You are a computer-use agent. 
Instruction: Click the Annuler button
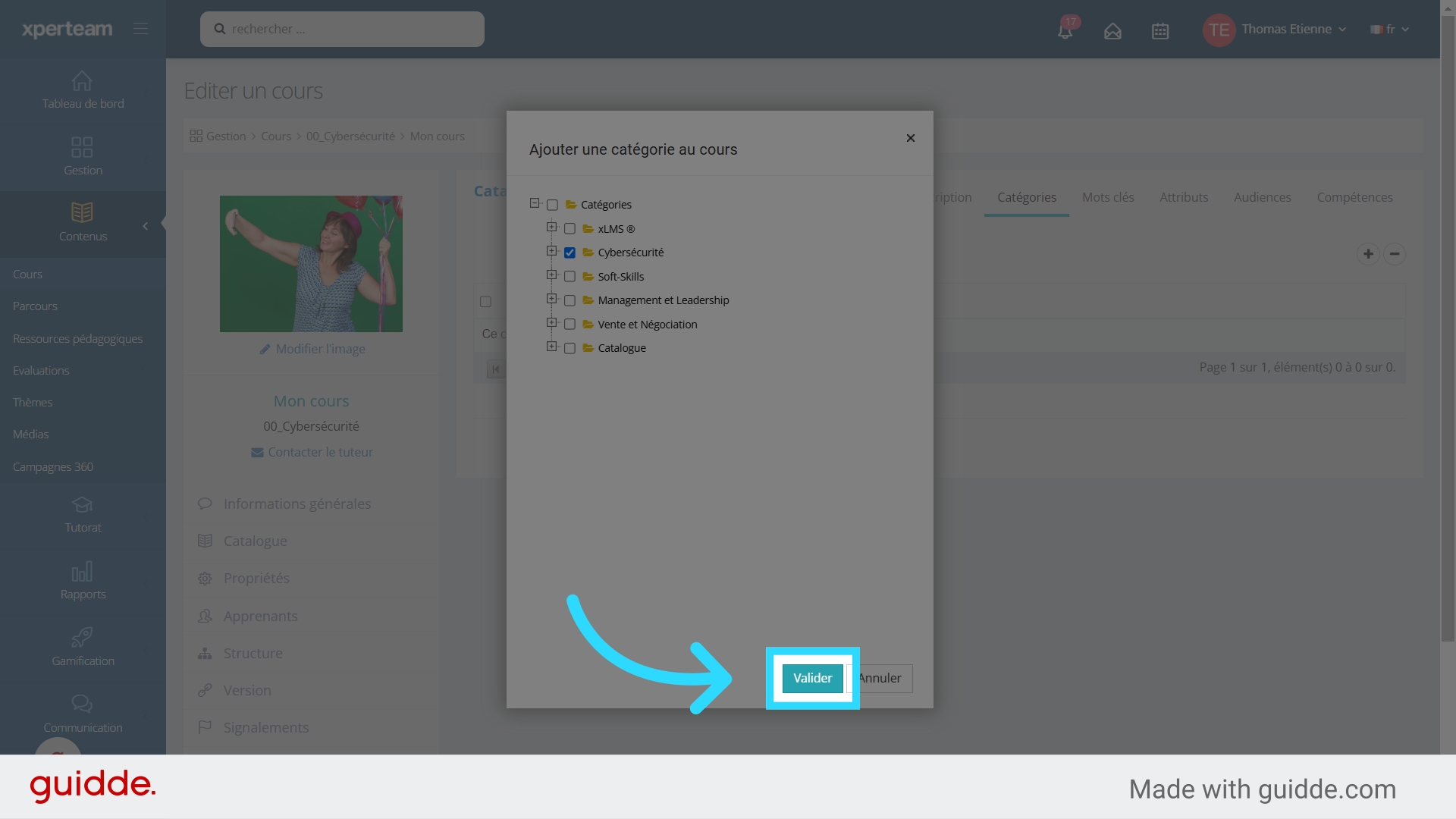(x=883, y=678)
